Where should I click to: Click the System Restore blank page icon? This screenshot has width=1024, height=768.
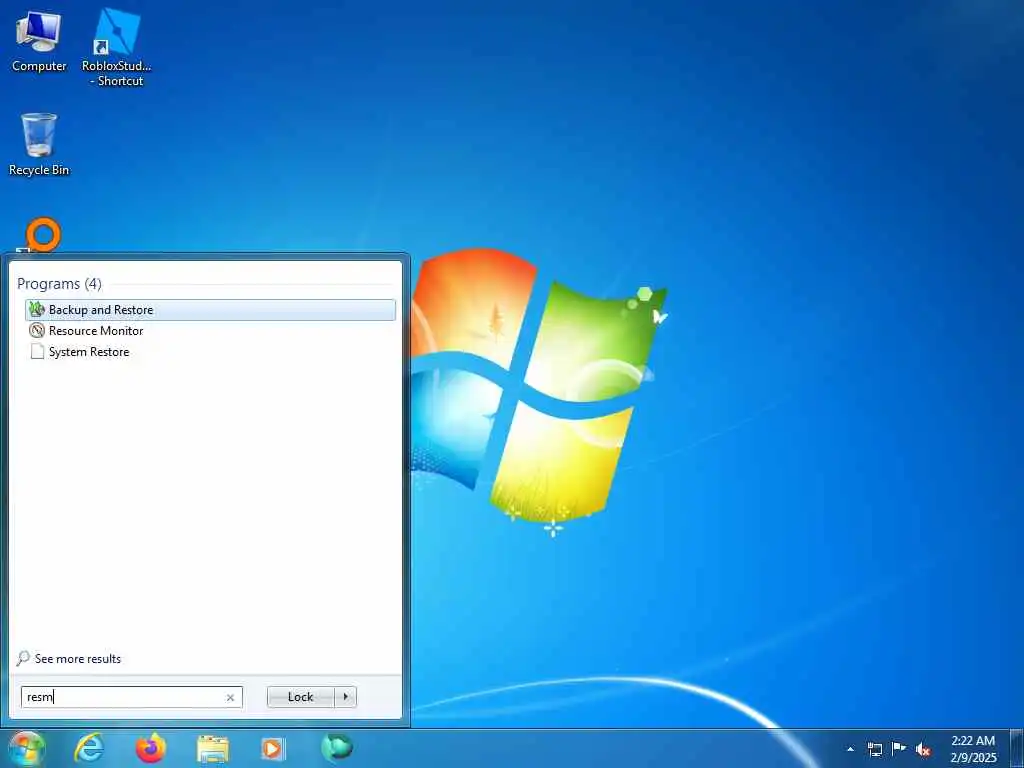pyautogui.click(x=37, y=351)
